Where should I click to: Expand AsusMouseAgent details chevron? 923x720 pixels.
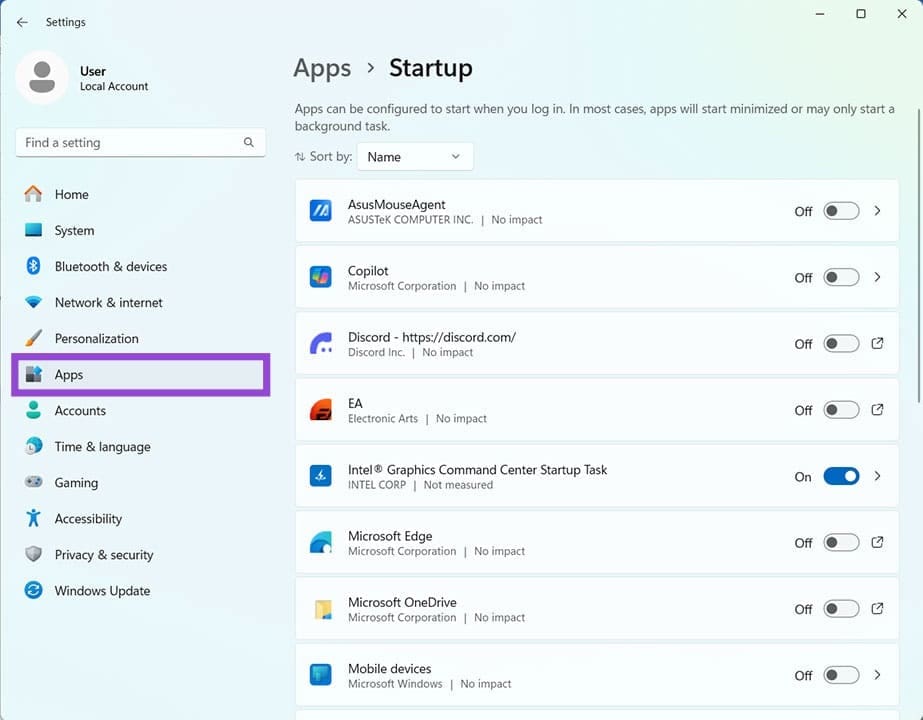pos(877,211)
